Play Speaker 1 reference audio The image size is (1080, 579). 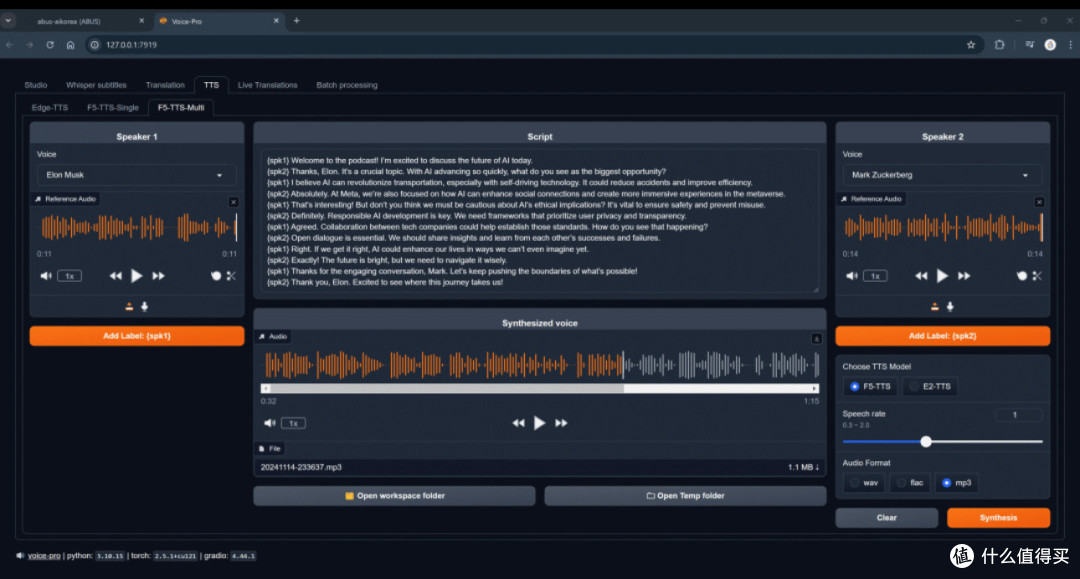tap(136, 276)
